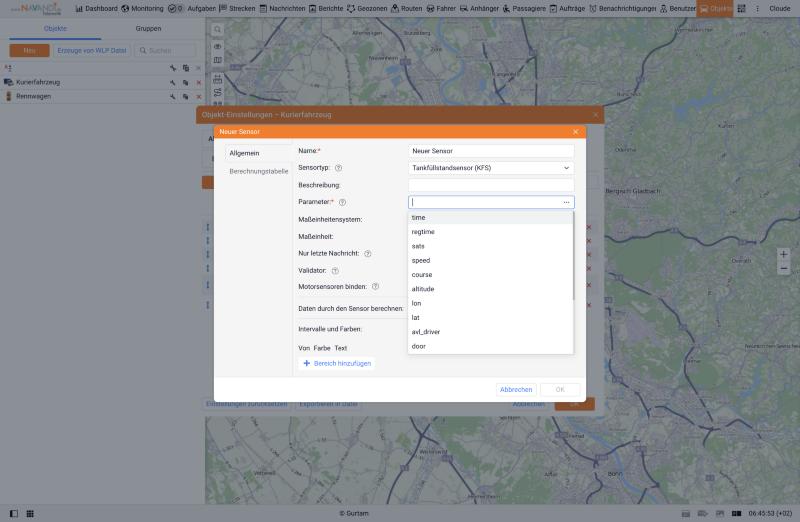Pick 'lon' in the parameter list

point(490,304)
